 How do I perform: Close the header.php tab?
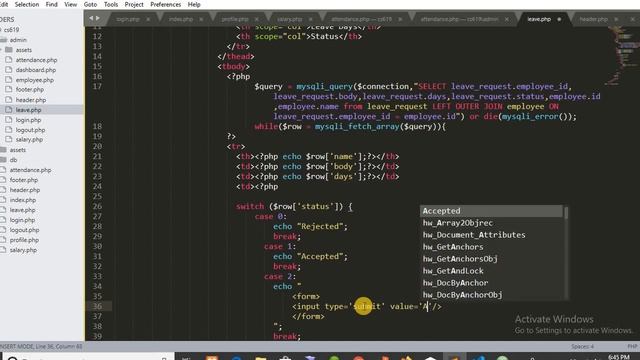(616, 19)
